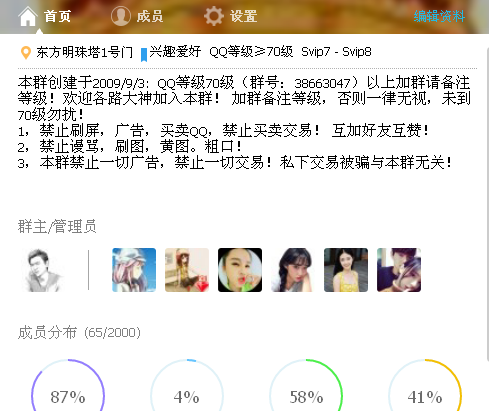Image resolution: width=489 pixels, height=411 pixels.
Task: Open the group owner's sketch portrait avatar
Action: (43, 270)
